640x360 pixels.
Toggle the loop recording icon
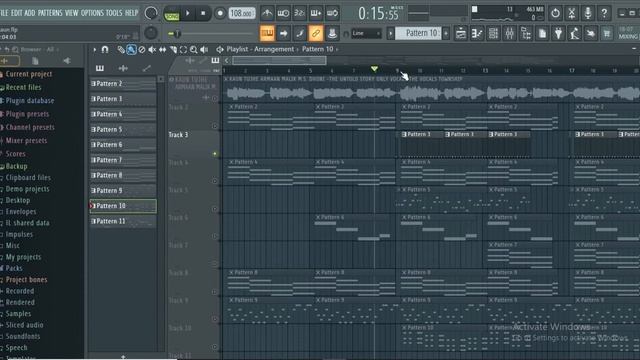[332, 13]
